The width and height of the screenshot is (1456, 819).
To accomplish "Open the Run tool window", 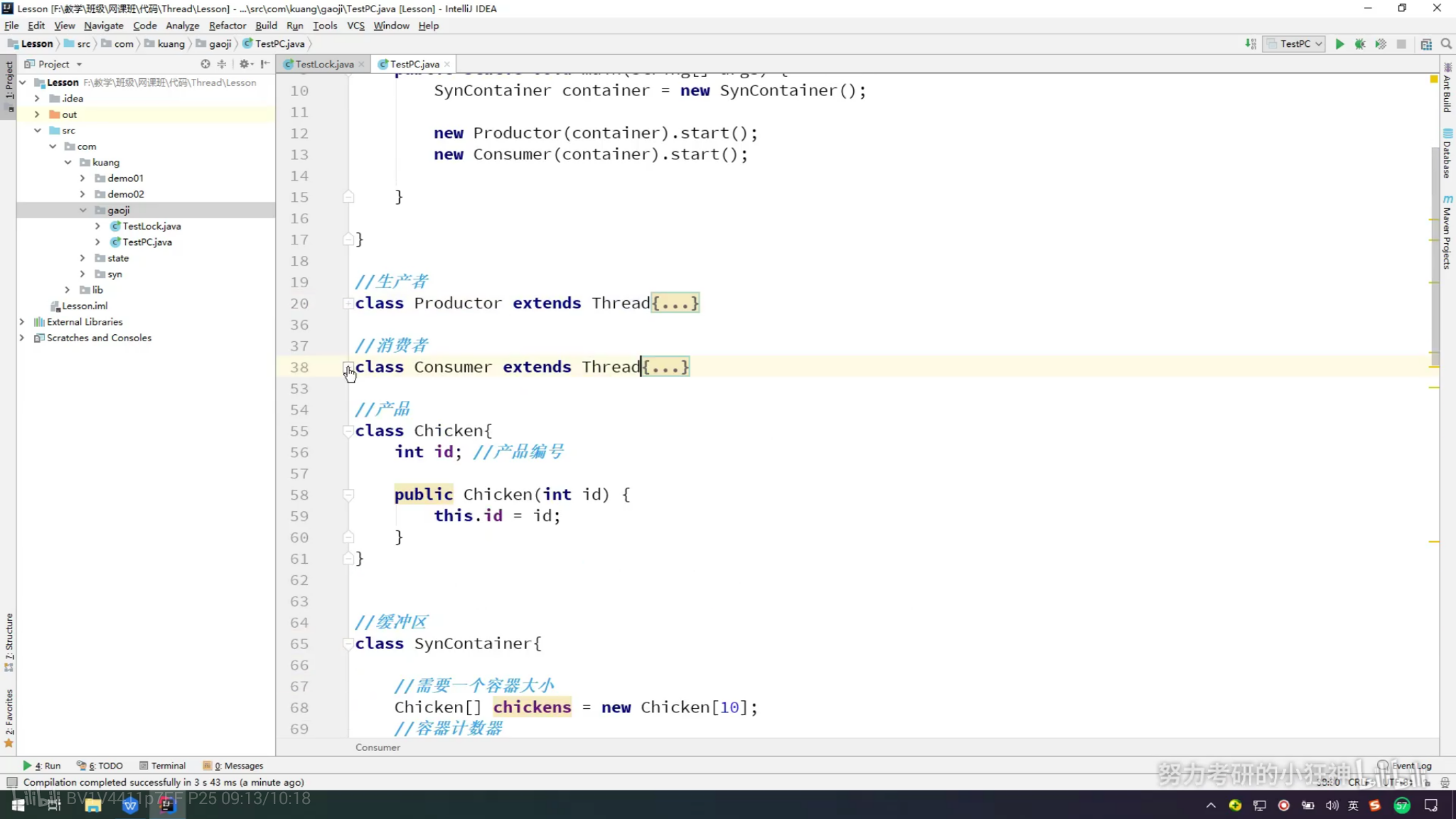I will point(42,766).
